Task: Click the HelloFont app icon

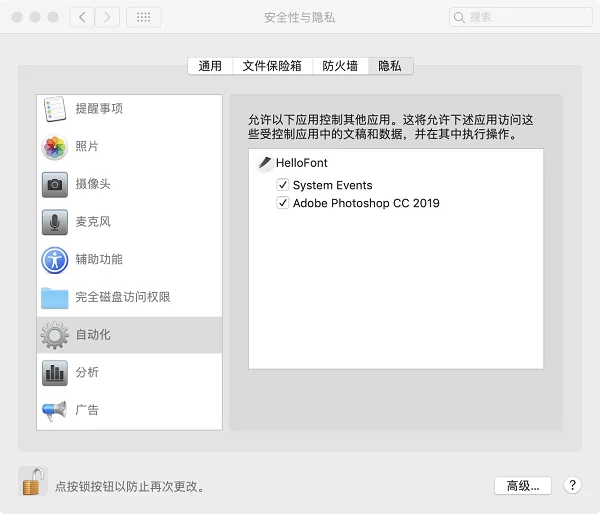Action: pos(264,163)
